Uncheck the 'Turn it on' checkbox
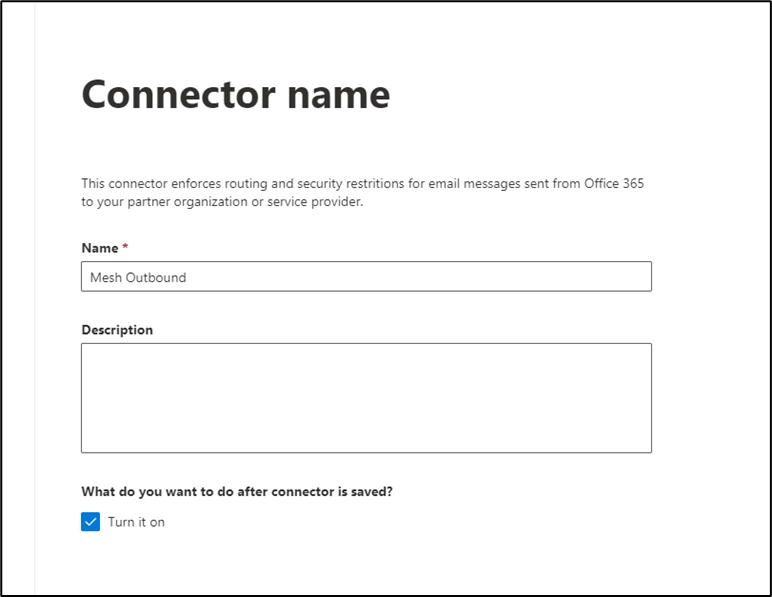The width and height of the screenshot is (772, 597). click(x=91, y=522)
